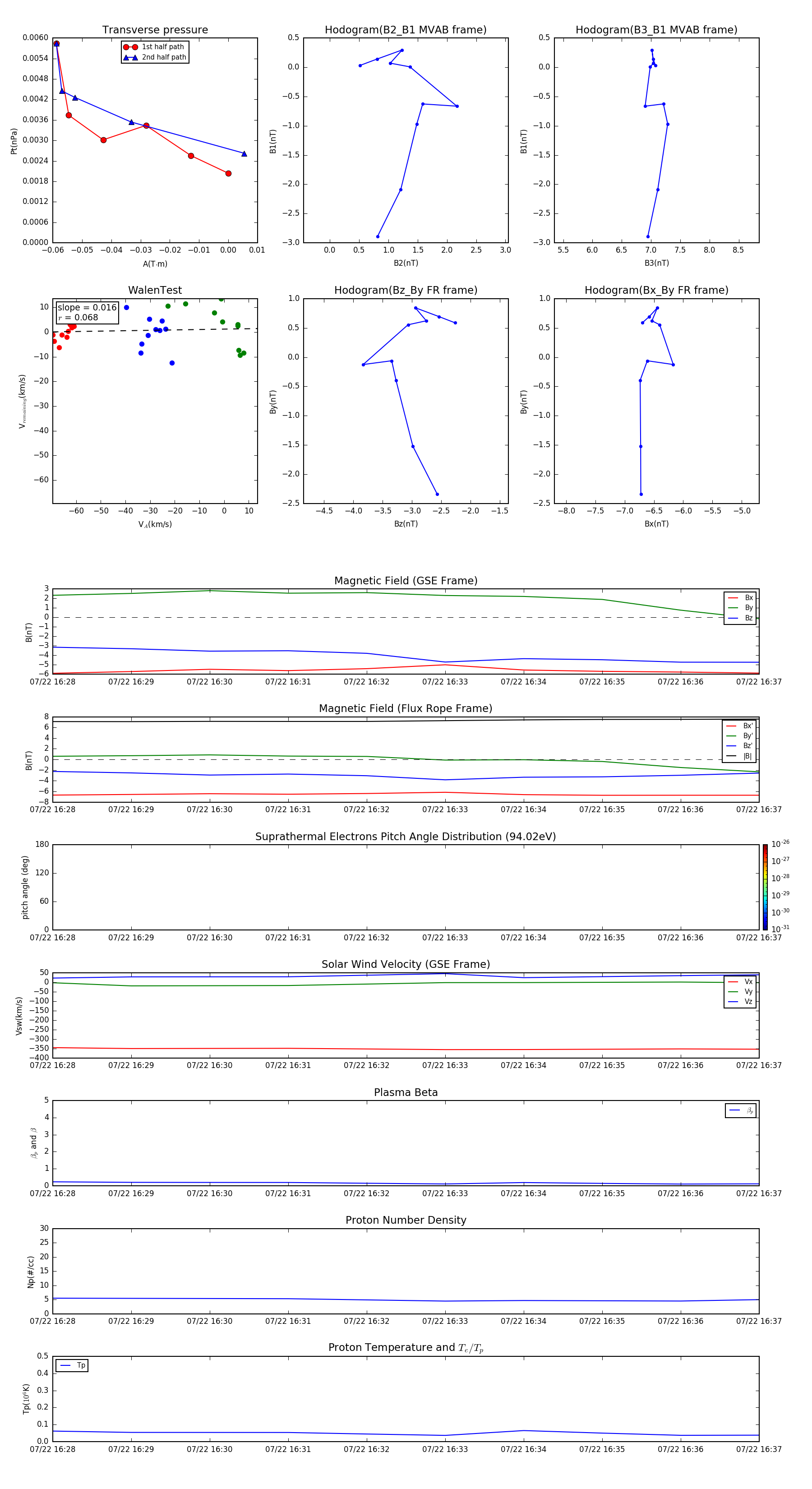Click the "Np(#/cc)" y-axis label

pyautogui.click(x=31, y=1272)
